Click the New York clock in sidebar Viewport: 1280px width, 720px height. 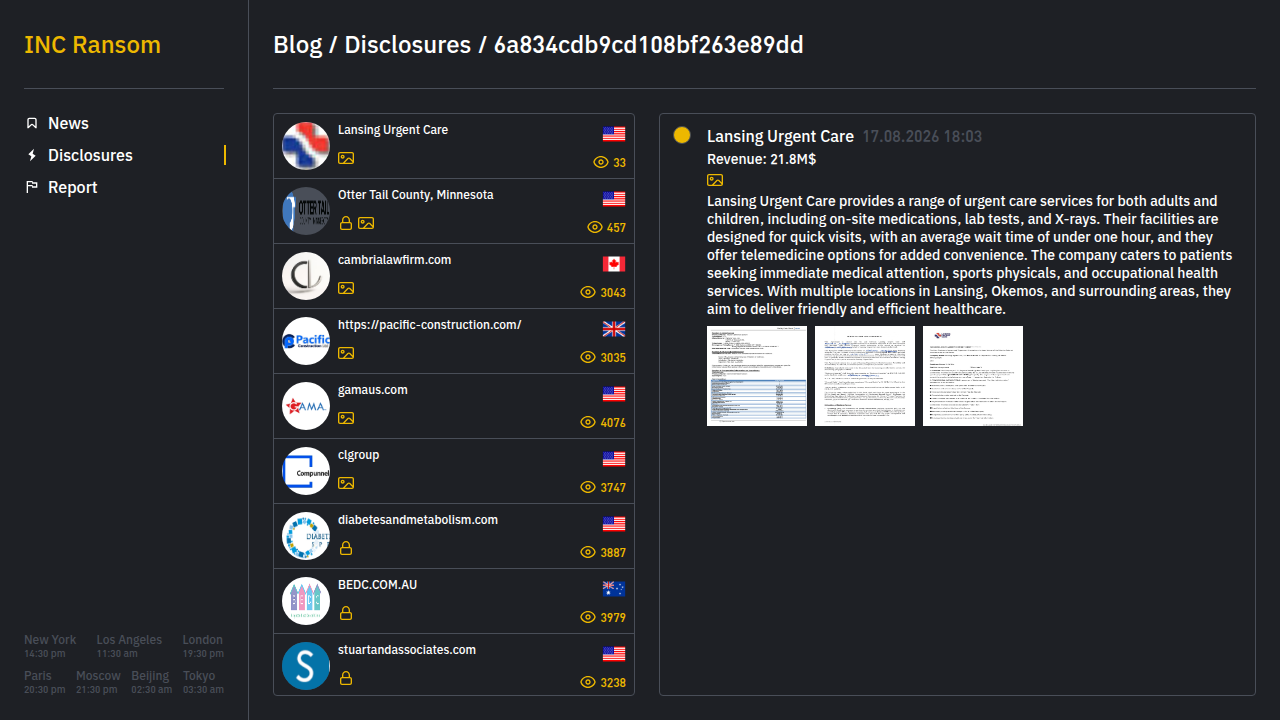pyautogui.click(x=50, y=646)
